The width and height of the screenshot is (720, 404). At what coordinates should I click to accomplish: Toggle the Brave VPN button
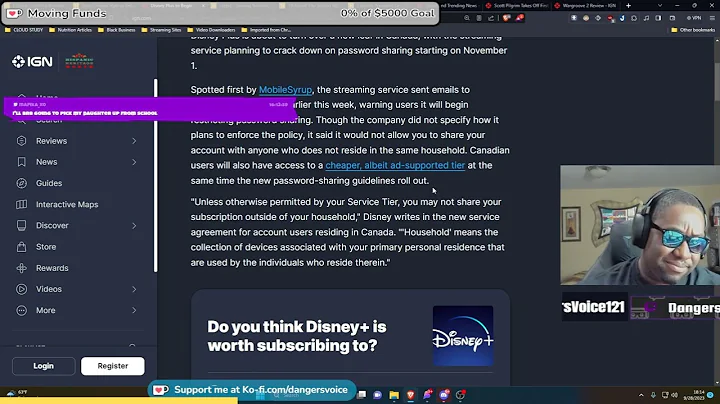[x=694, y=18]
